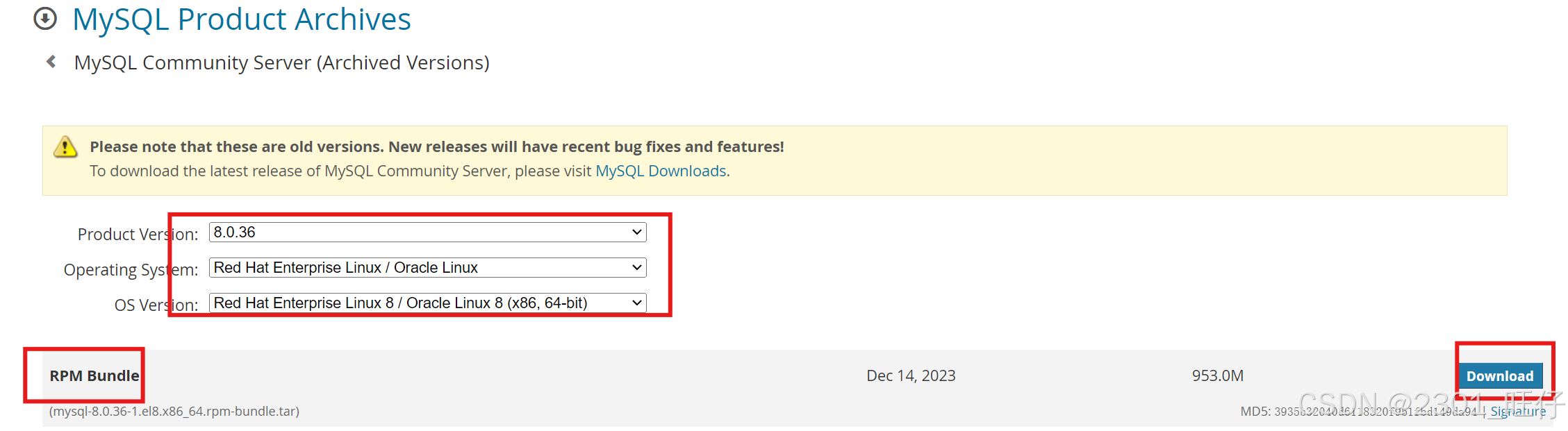Screen dimensions: 1568x431
Task: Click the Operating System label
Action: tap(131, 270)
